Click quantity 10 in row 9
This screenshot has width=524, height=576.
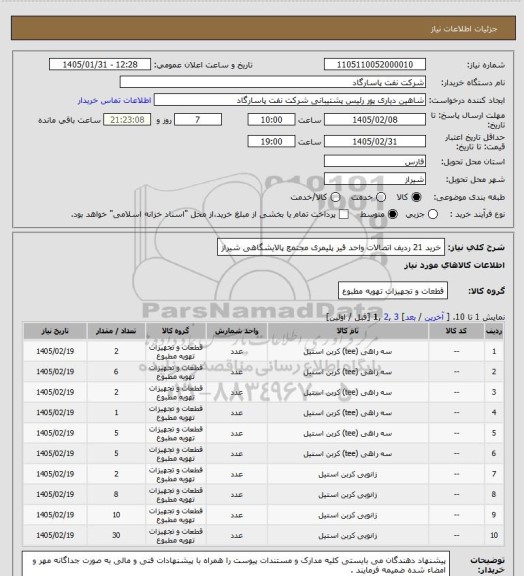coord(116,515)
